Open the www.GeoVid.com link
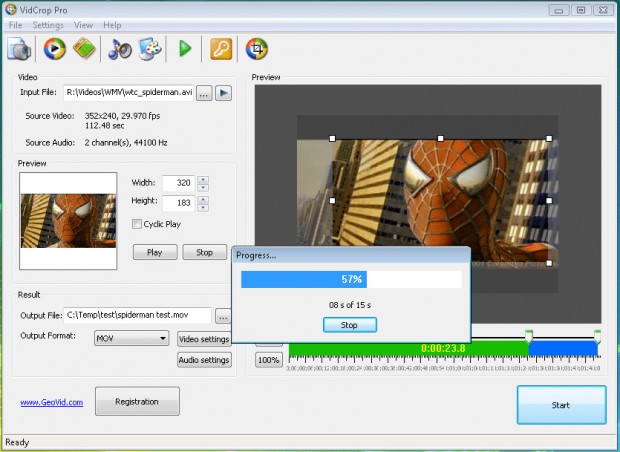Viewport: 620px width, 452px height. click(x=52, y=403)
